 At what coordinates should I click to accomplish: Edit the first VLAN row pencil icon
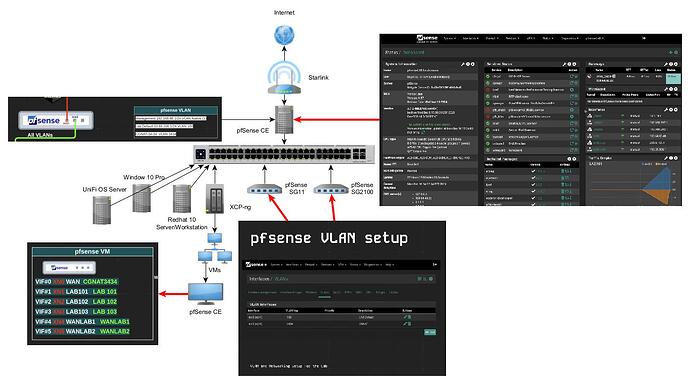click(x=405, y=317)
